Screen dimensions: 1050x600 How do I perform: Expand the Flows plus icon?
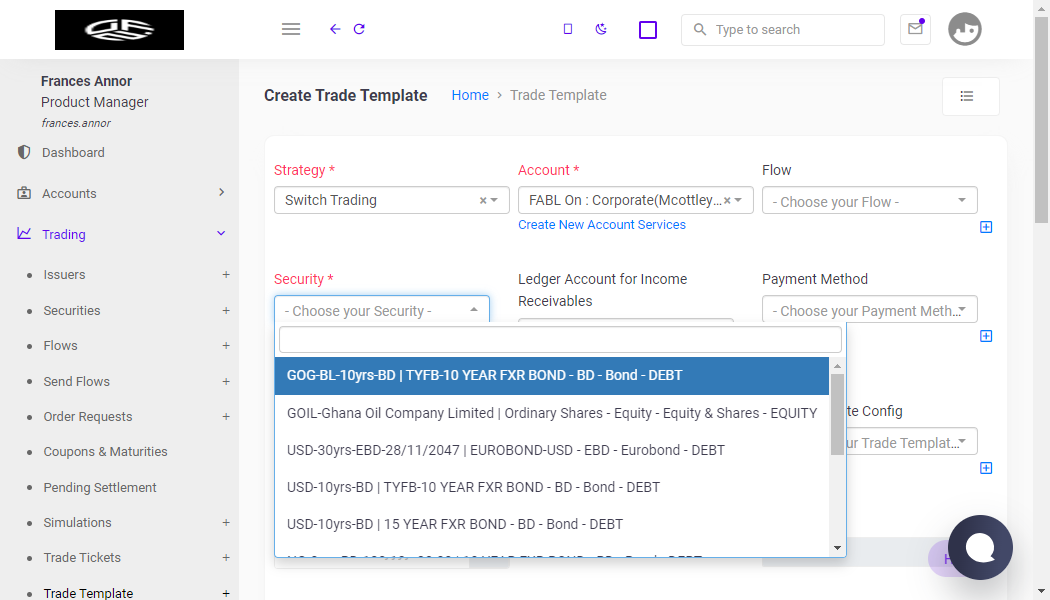(x=226, y=346)
